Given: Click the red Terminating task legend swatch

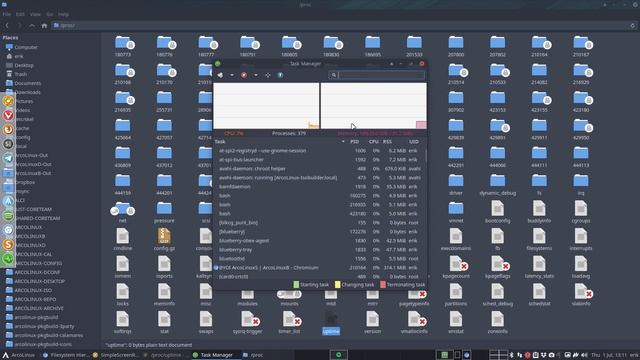Looking at the screenshot, I should coord(383,284).
